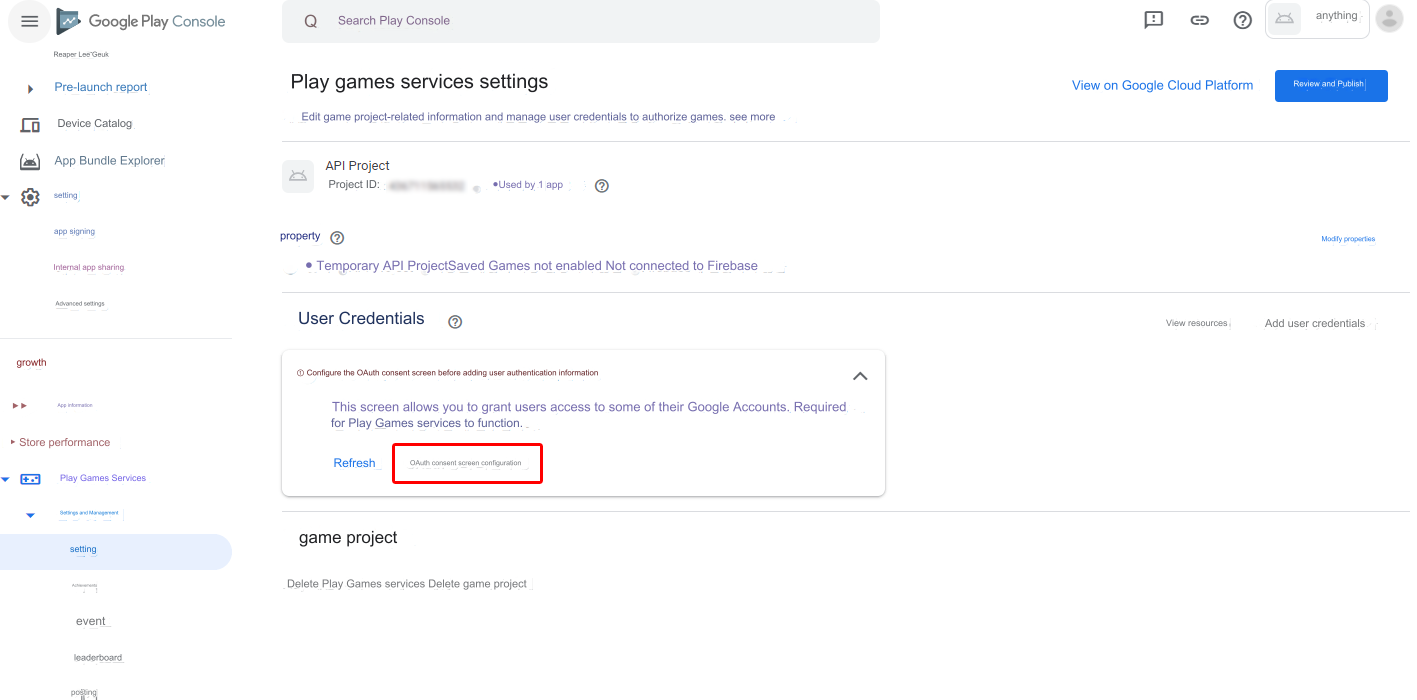Viewport: 1417px width, 700px height.
Task: Collapse the Play Games Services arrow
Action: coord(6,480)
